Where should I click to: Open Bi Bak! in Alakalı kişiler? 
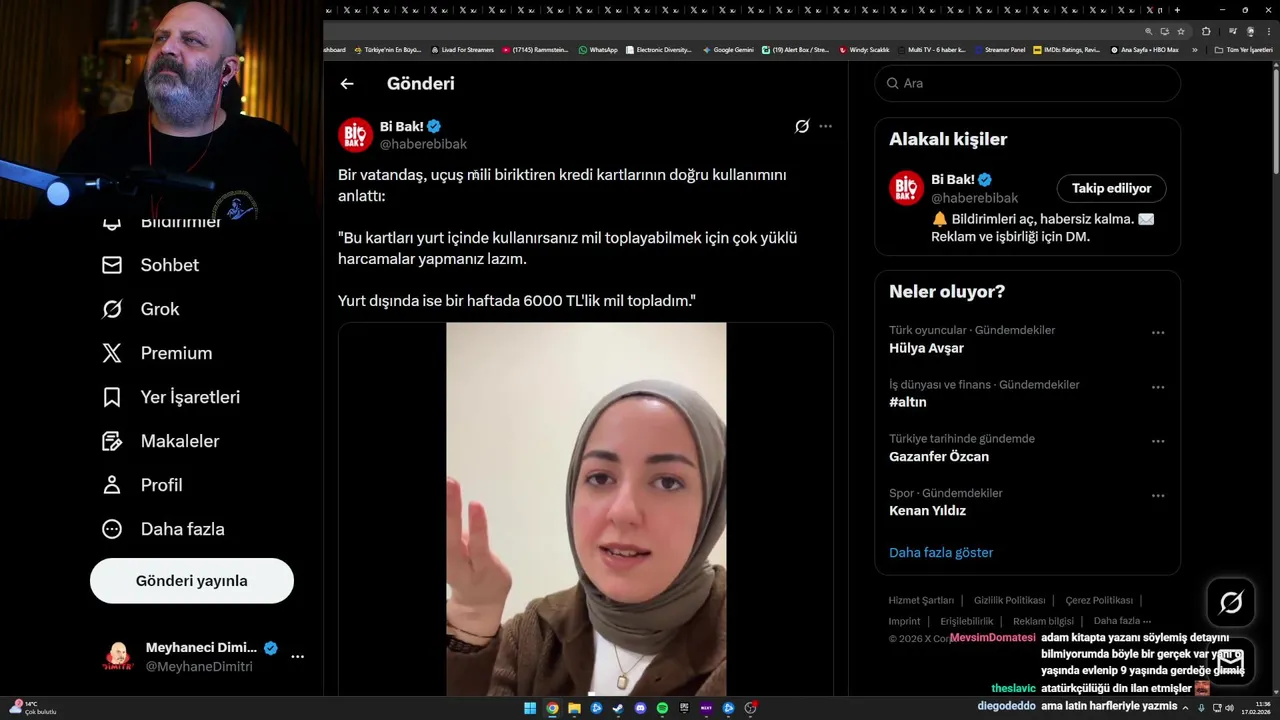953,179
